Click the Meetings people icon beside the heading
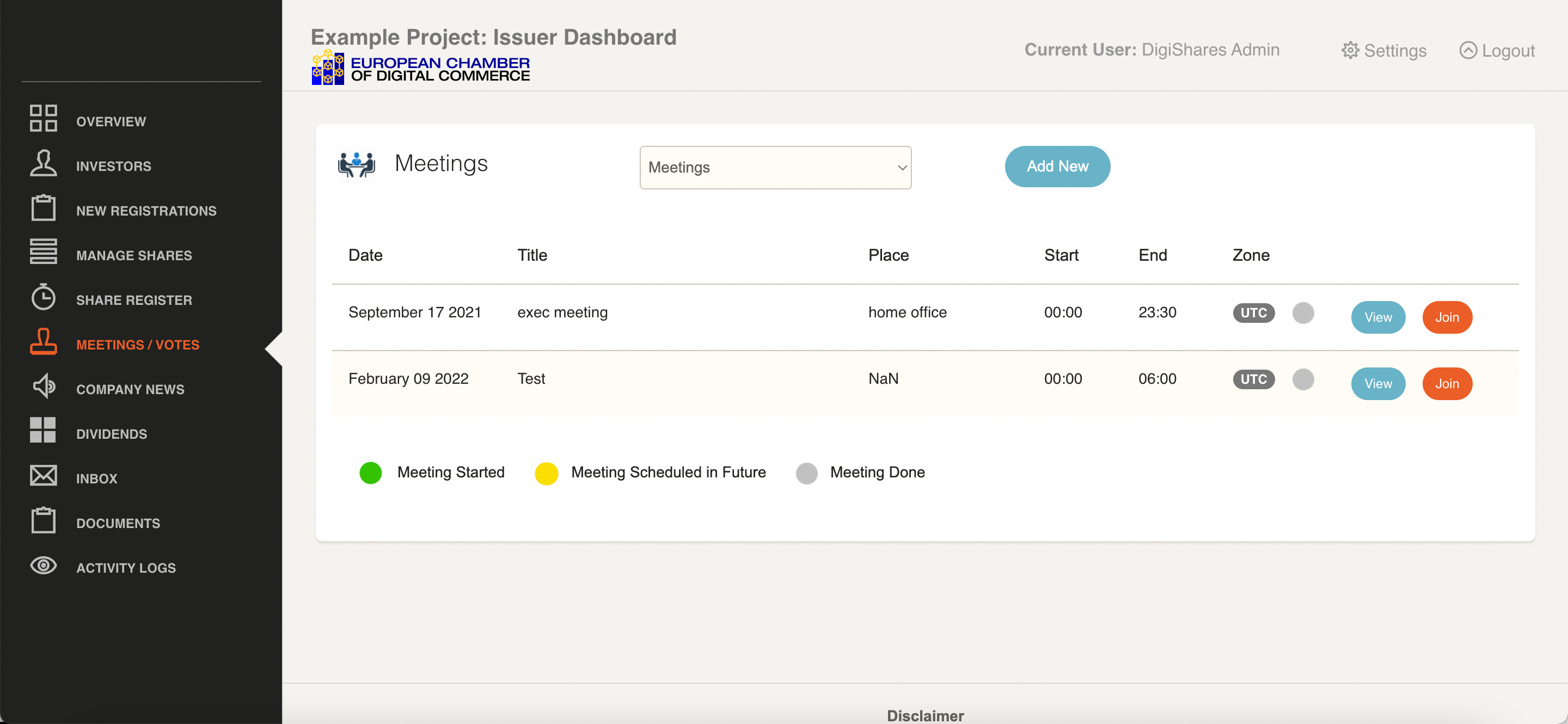 tap(357, 164)
